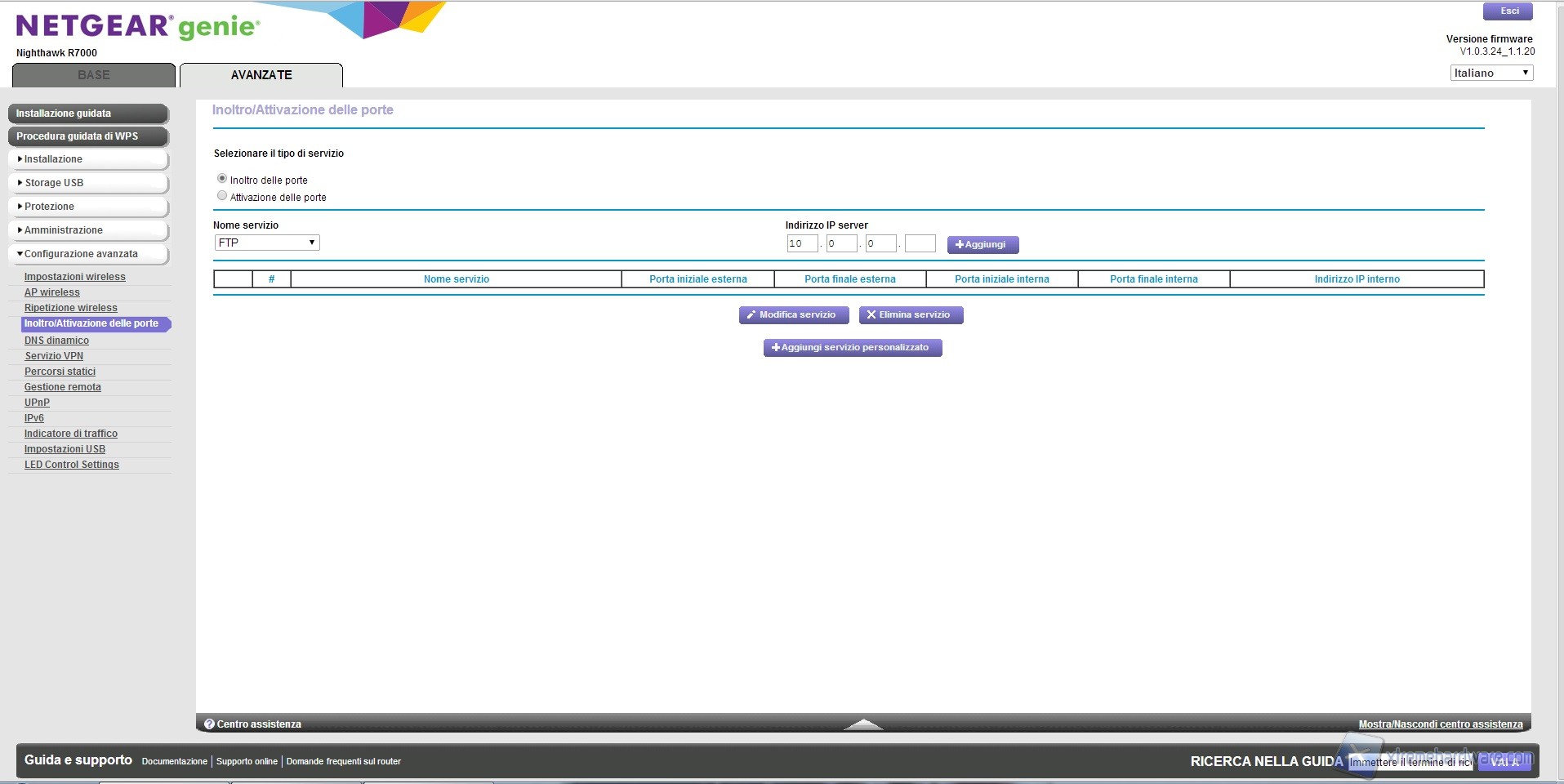
Task: Click the last IP address octet field
Action: (920, 243)
